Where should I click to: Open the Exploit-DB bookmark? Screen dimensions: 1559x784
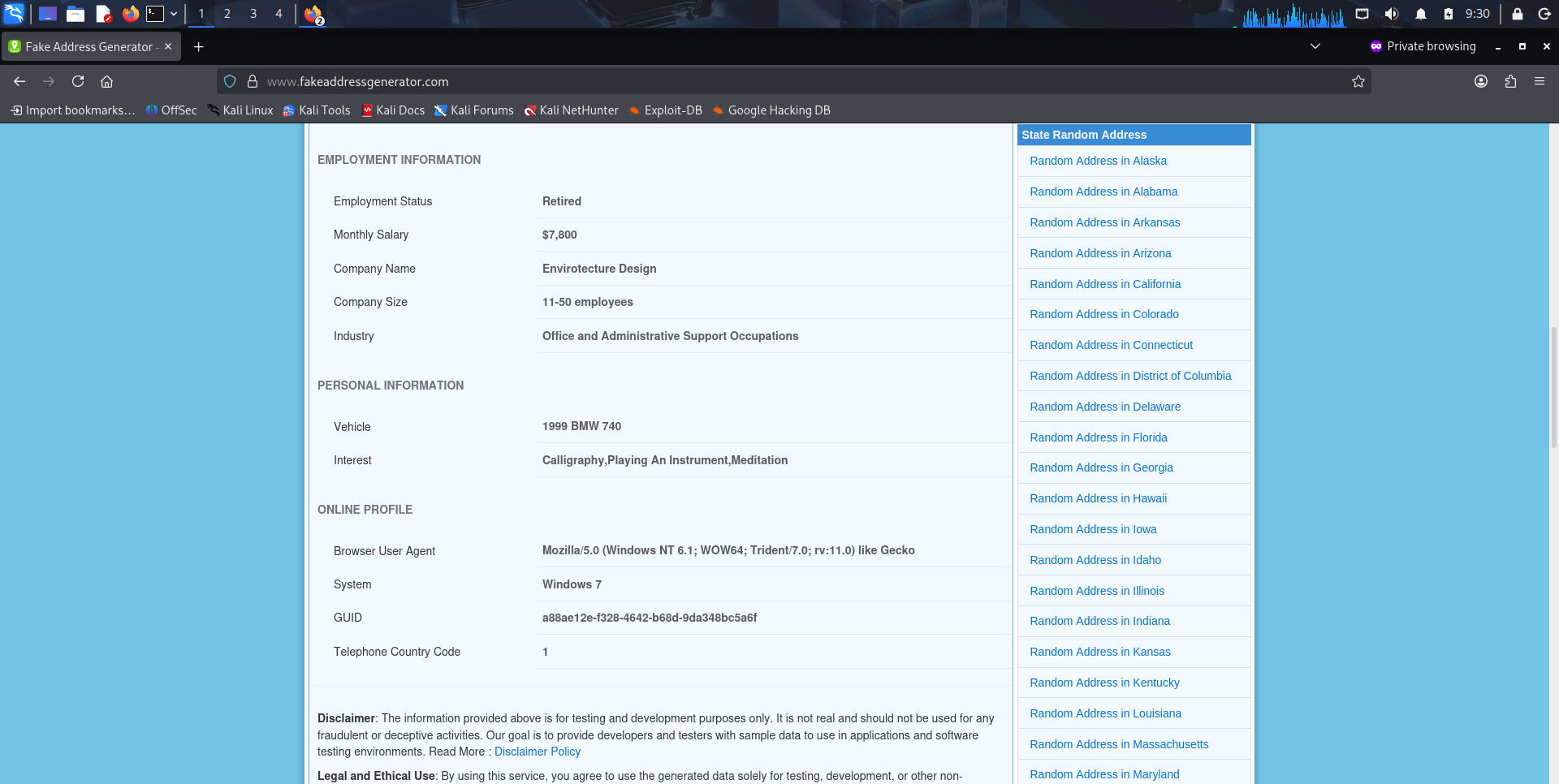[666, 110]
